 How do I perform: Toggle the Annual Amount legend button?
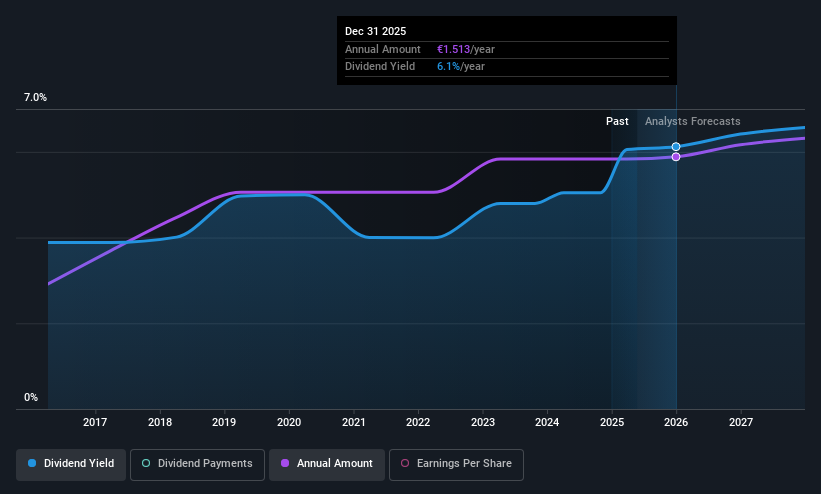point(327,464)
